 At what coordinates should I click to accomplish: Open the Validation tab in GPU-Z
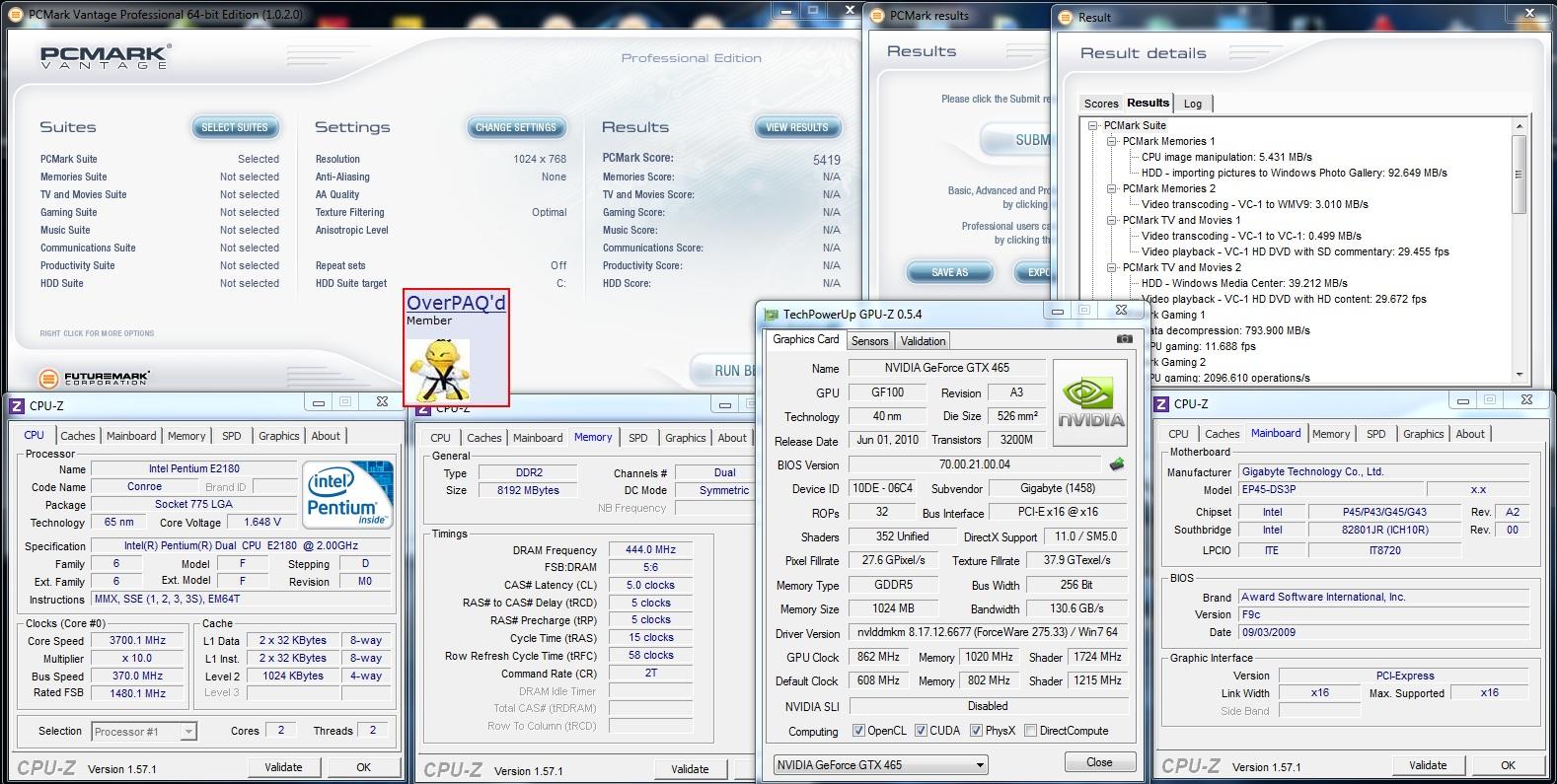click(x=924, y=341)
